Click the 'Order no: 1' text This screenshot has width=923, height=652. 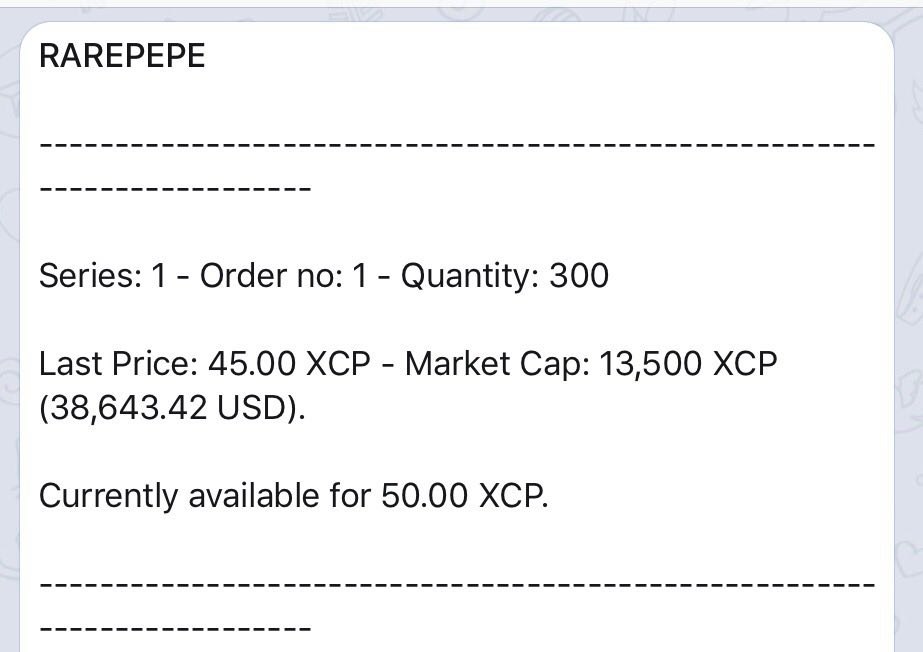point(284,275)
